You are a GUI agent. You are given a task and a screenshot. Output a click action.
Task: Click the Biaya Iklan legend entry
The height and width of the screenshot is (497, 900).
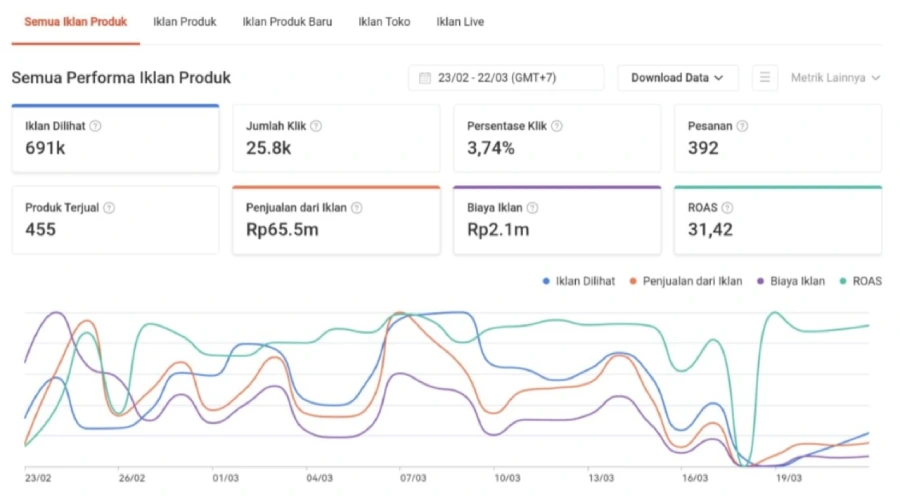pos(791,281)
